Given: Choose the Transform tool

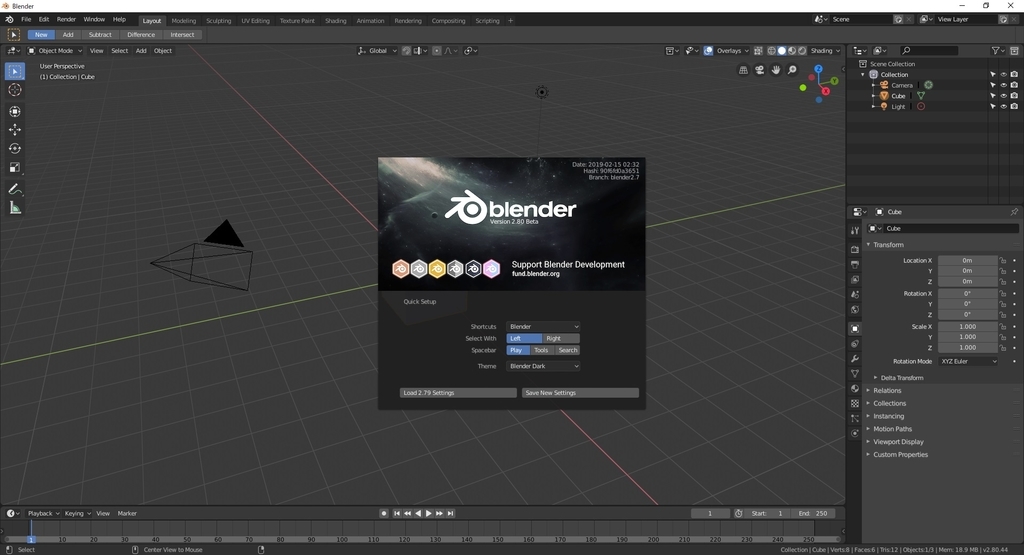Looking at the screenshot, I should [x=14, y=112].
